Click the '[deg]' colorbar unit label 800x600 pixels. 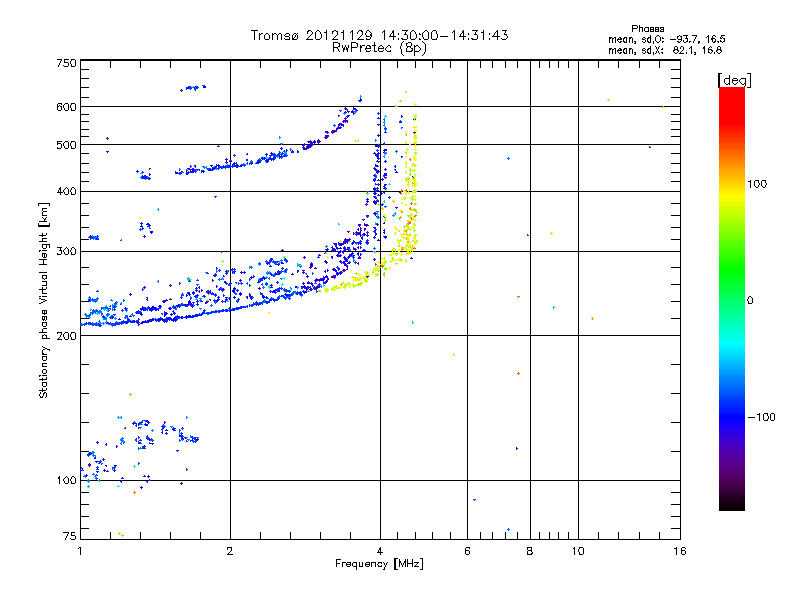click(734, 80)
